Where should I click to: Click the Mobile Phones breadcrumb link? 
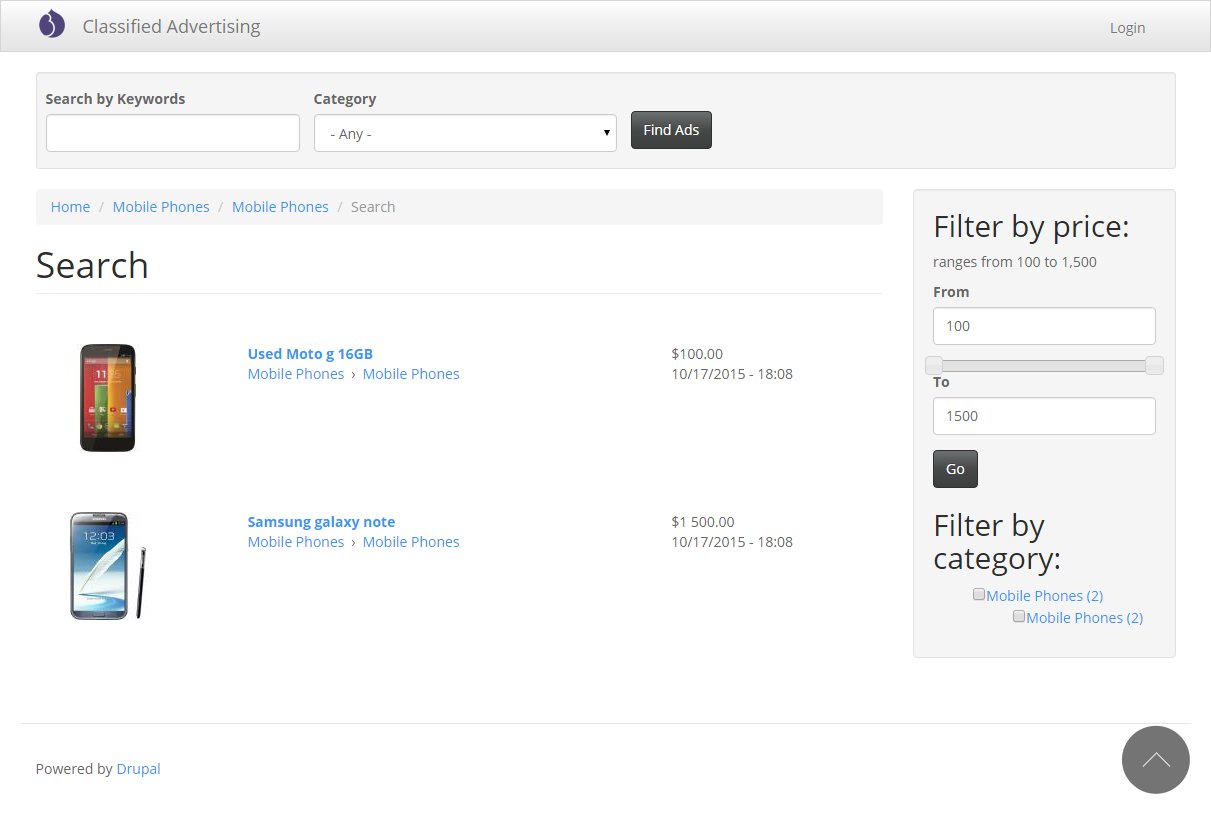pos(161,206)
